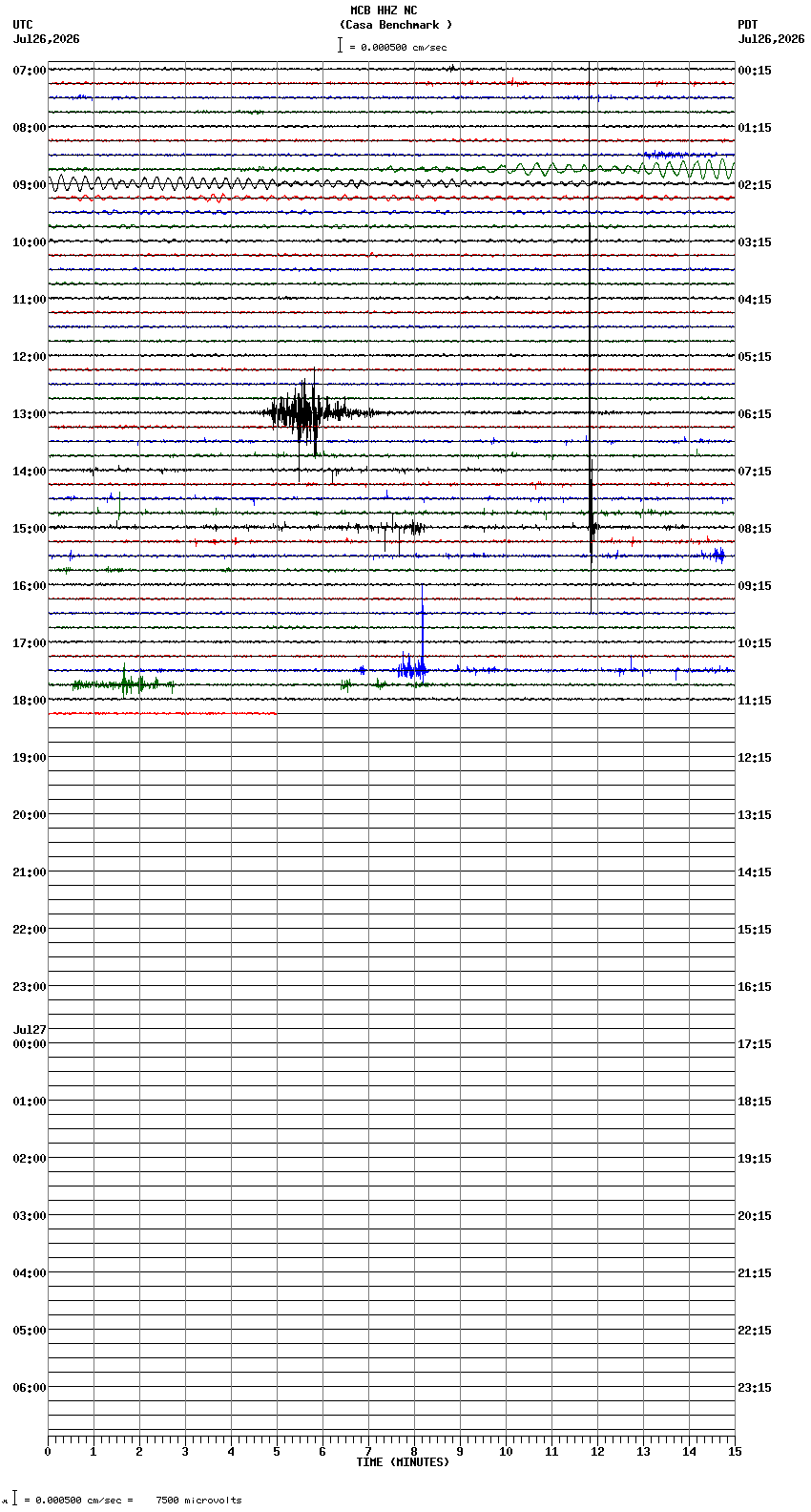Click the right date Jul26,2026

[x=771, y=39]
